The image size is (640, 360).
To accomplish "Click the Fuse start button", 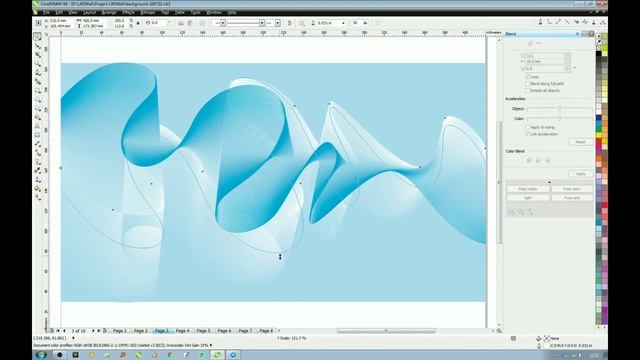I will click(572, 189).
